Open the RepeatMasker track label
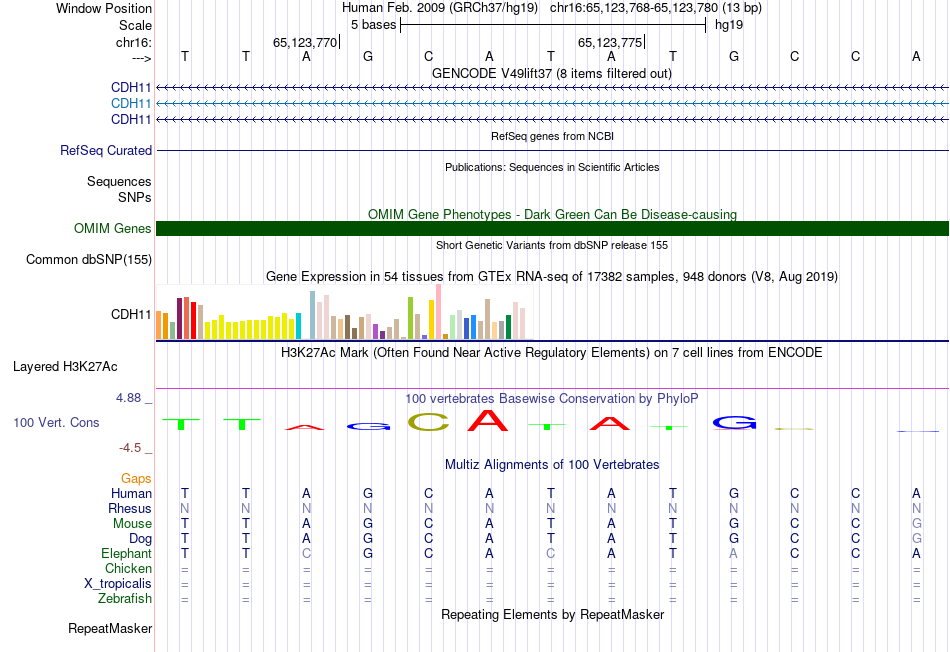 tap(110, 628)
